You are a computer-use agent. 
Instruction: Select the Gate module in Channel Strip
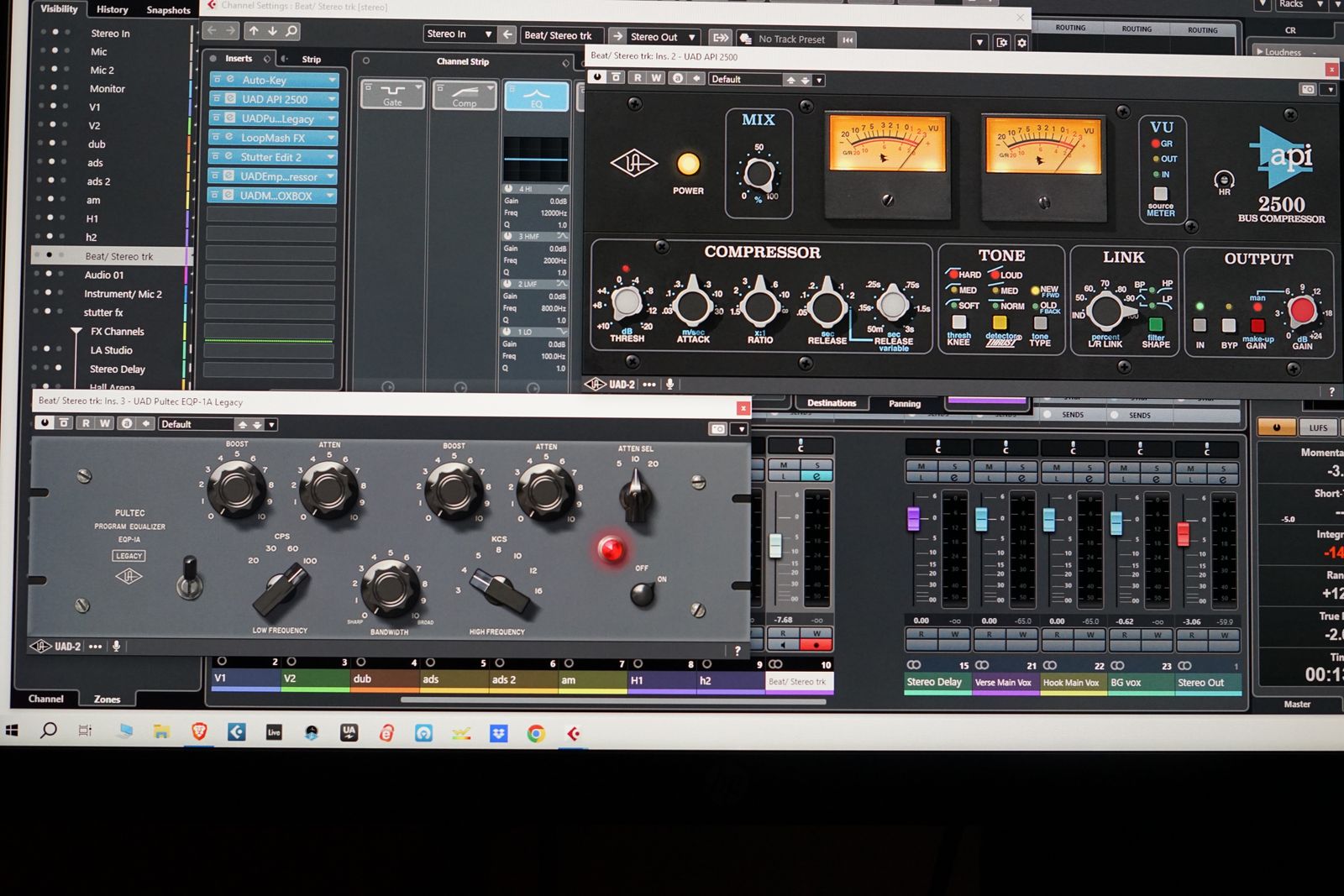click(393, 94)
